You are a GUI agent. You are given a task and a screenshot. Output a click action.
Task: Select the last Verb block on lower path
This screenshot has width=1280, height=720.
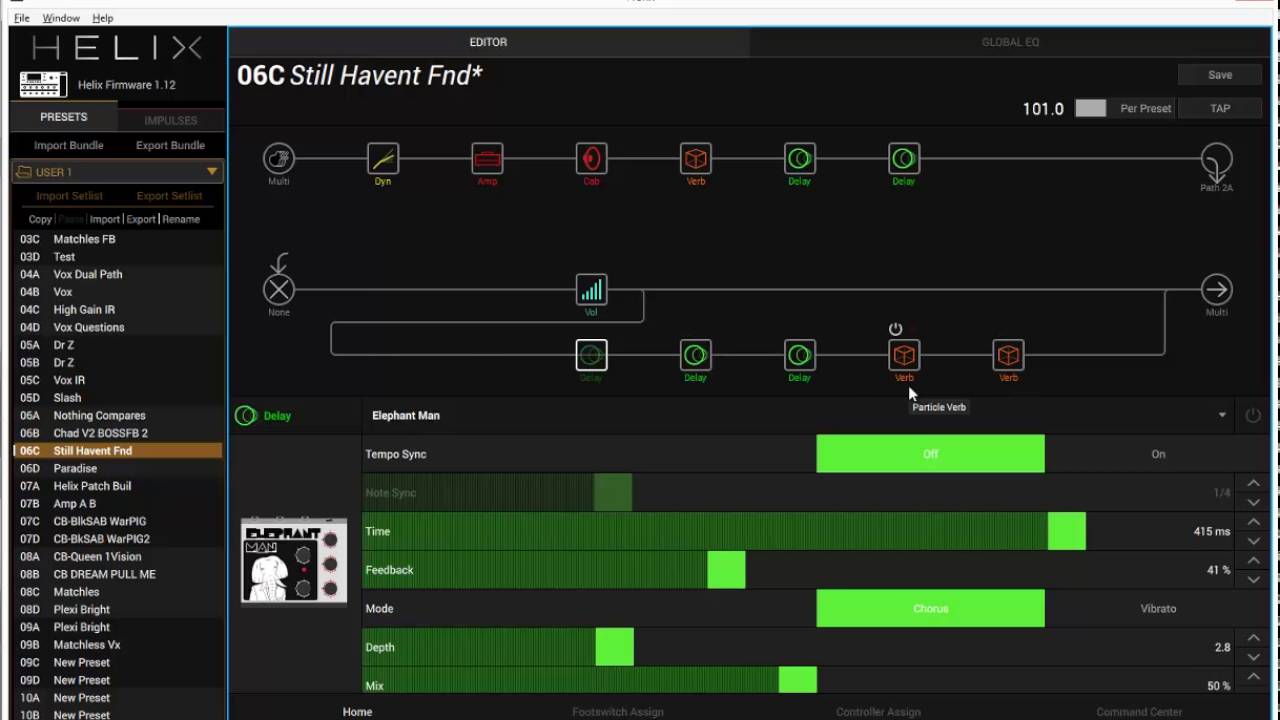(1008, 355)
